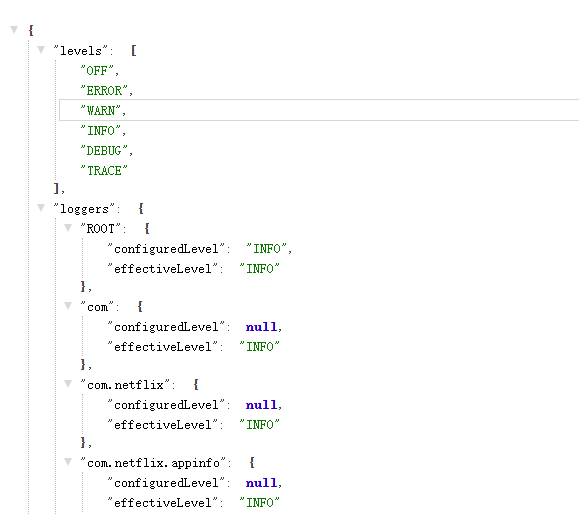Collapse the "loggers" object
The height and width of the screenshot is (514, 579).
coord(41,208)
